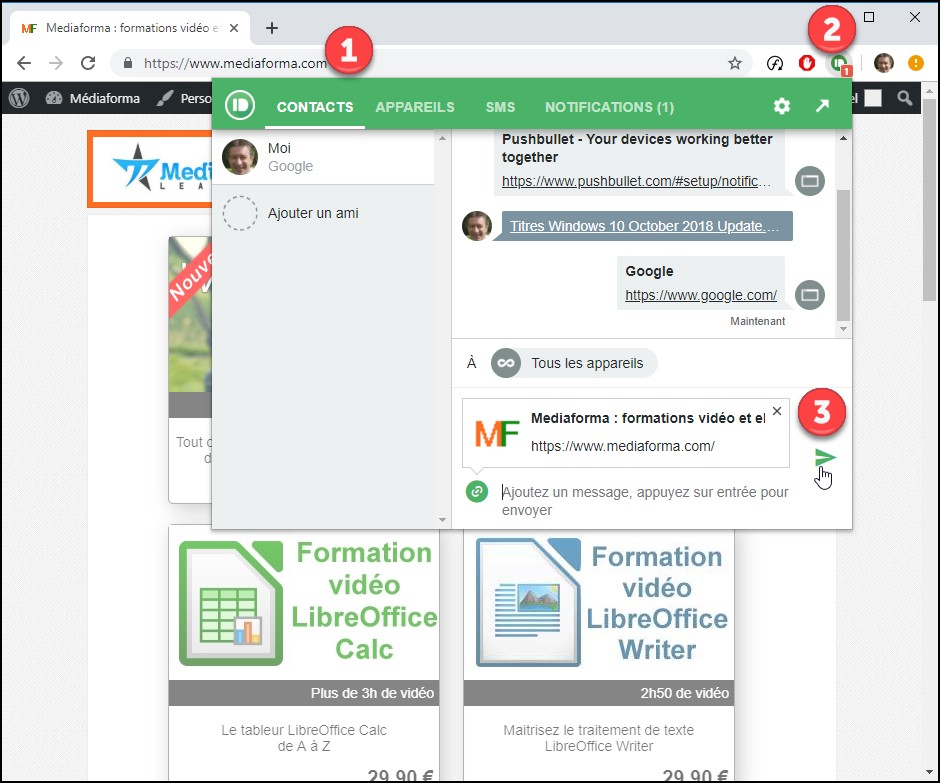This screenshot has width=940, height=783.
Task: Open the Chrome profile avatar
Action: 884,63
